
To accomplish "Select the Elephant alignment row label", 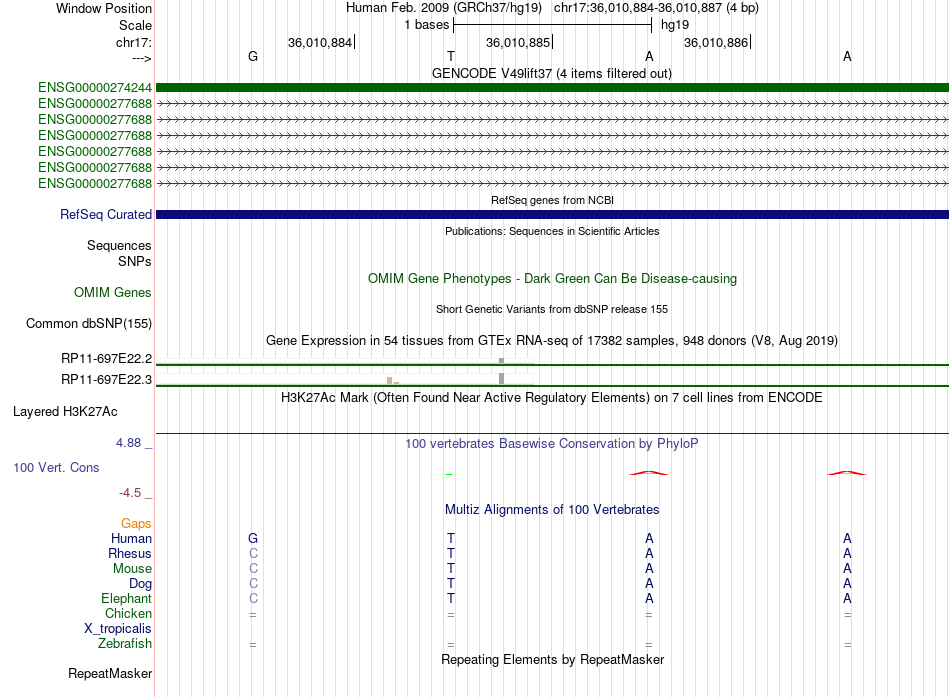I will coord(126,598).
